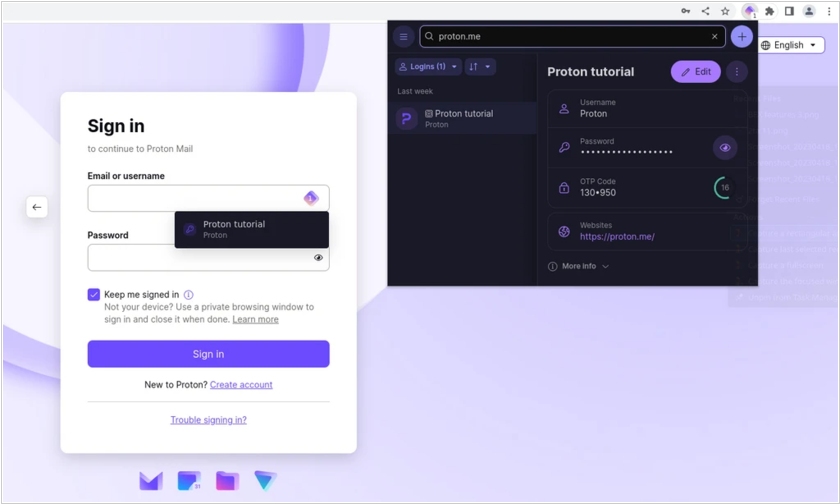The height and width of the screenshot is (504, 840).
Task: Open the browser extensions puzzle icon
Action: 769,11
